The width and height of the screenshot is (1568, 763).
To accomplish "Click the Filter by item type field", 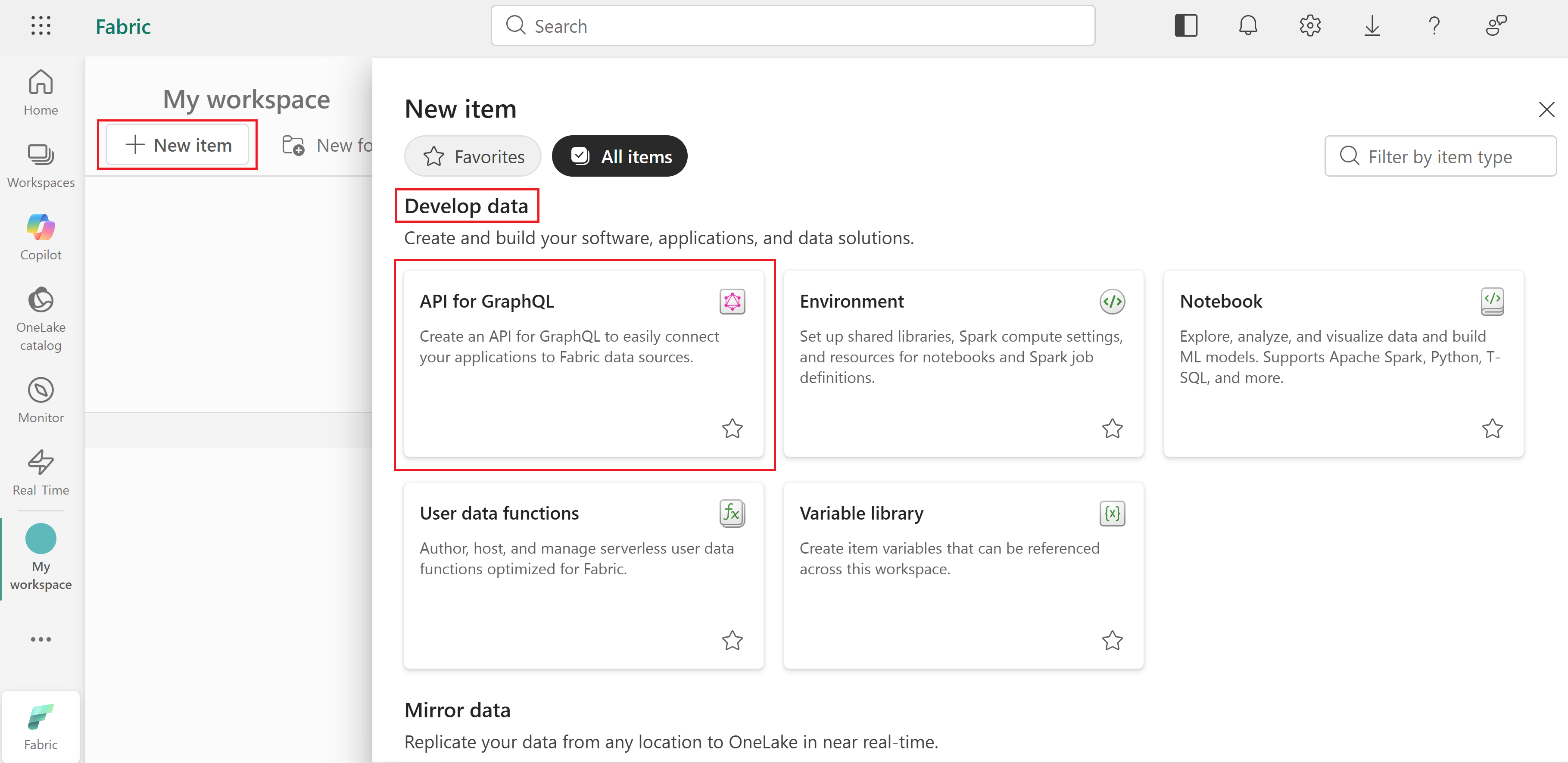I will (x=1440, y=156).
